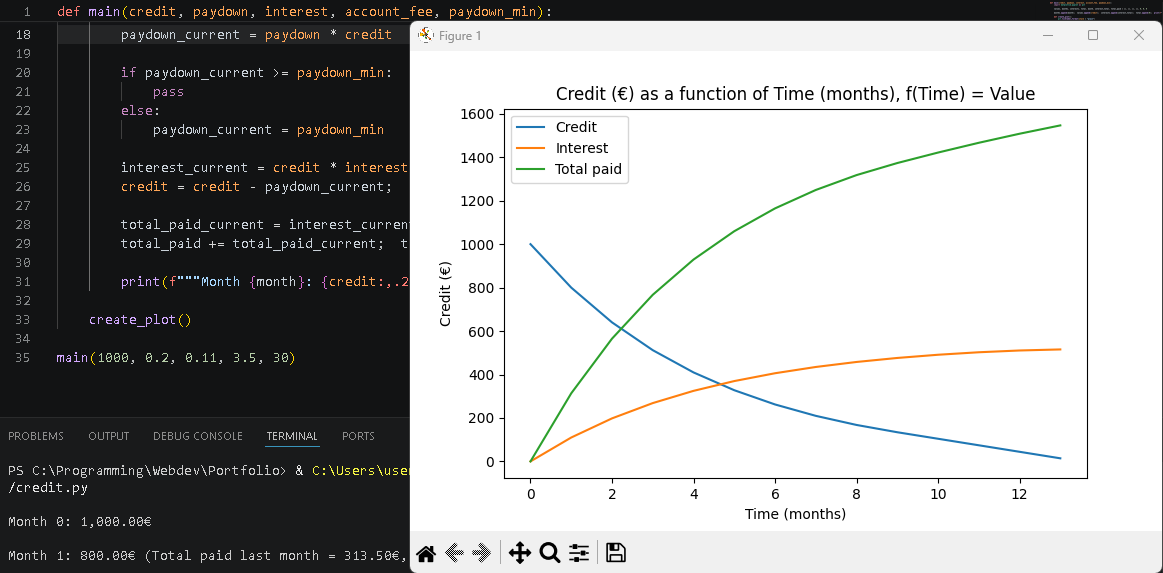Click terminal line starting 'Month 1: 800.00€'
This screenshot has height=573, width=1163.
pyautogui.click(x=208, y=556)
